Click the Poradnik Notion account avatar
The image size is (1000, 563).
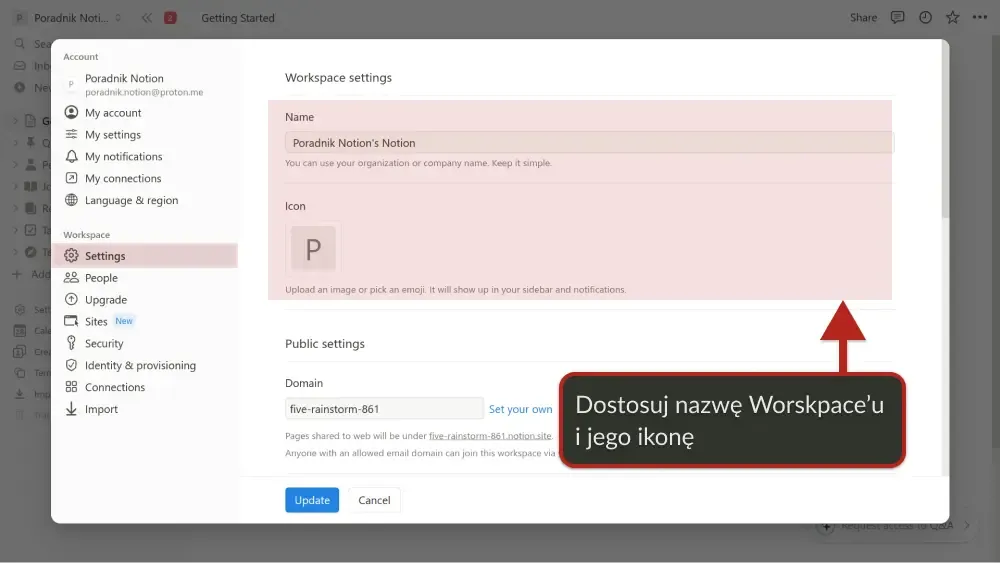(x=71, y=84)
